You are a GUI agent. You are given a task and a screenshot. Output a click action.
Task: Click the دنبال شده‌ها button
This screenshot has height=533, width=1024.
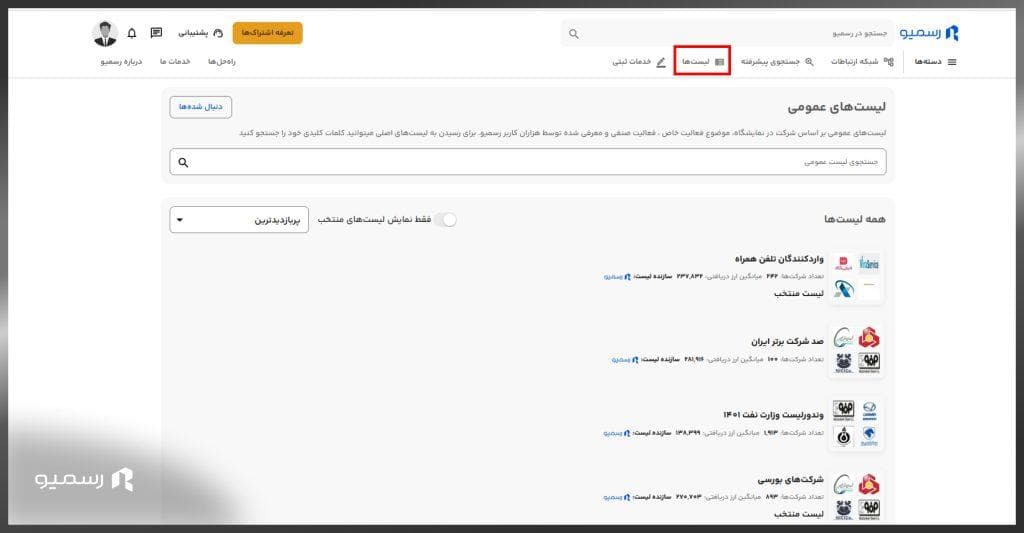(200, 107)
